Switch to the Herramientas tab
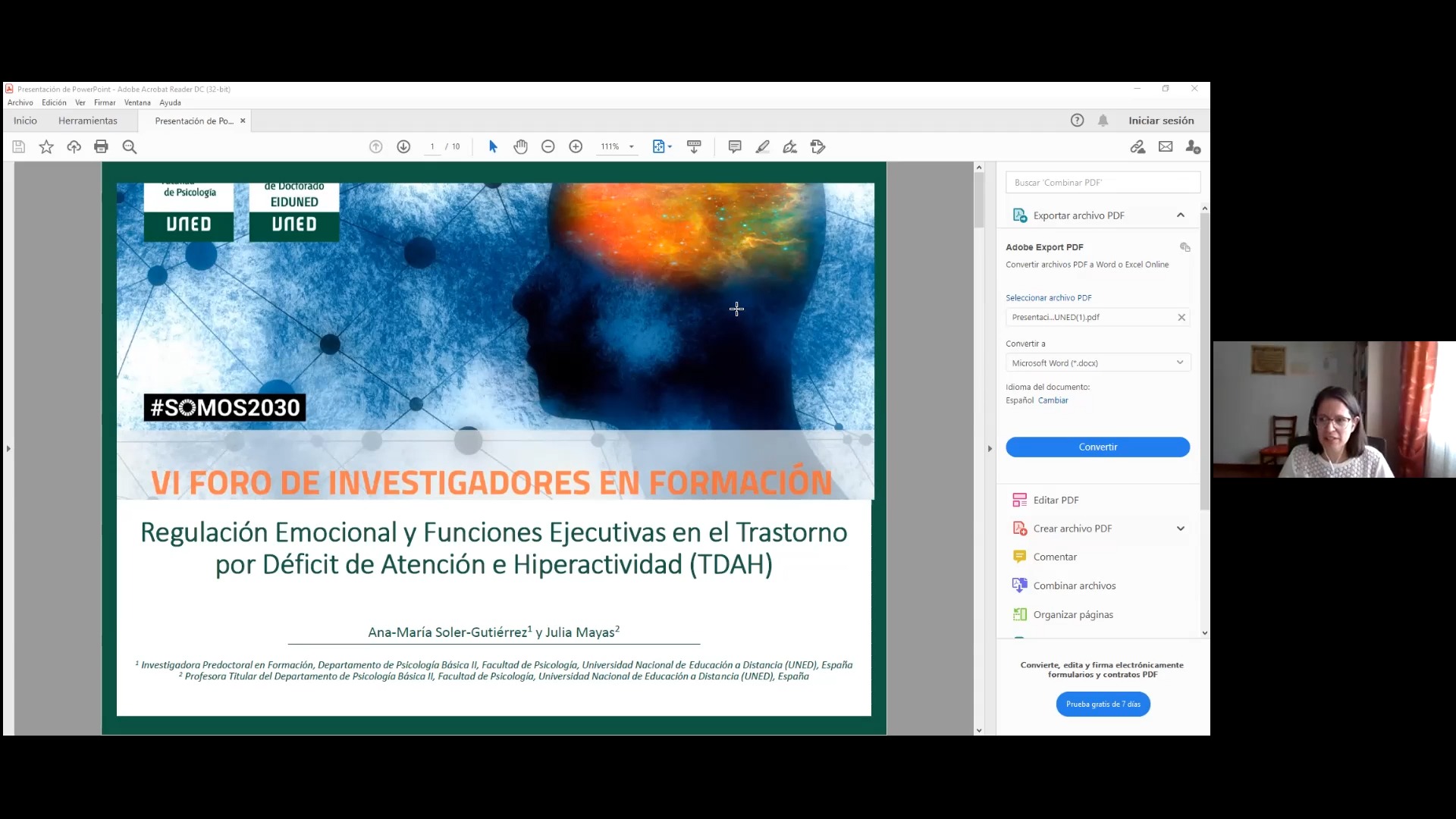 pyautogui.click(x=88, y=121)
